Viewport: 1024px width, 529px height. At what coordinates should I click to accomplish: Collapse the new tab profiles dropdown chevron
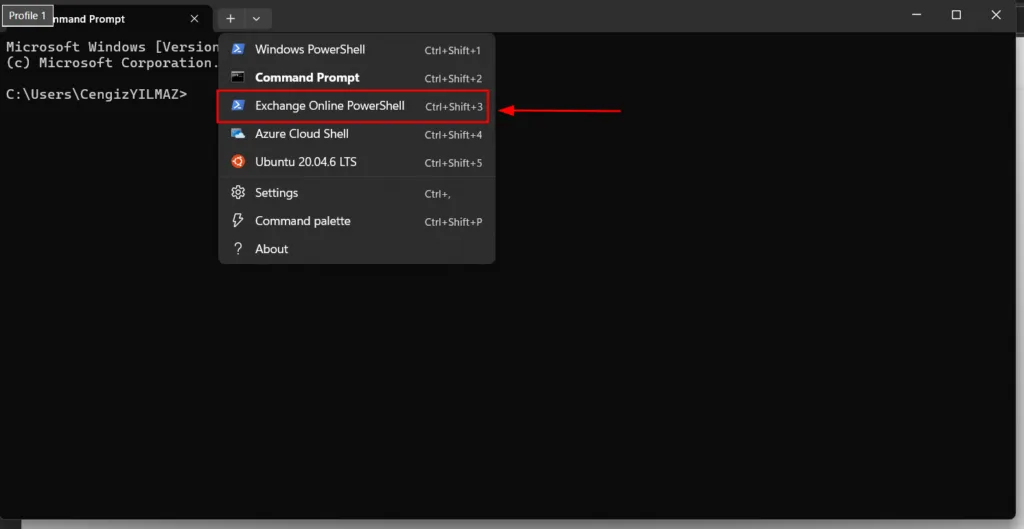point(257,19)
